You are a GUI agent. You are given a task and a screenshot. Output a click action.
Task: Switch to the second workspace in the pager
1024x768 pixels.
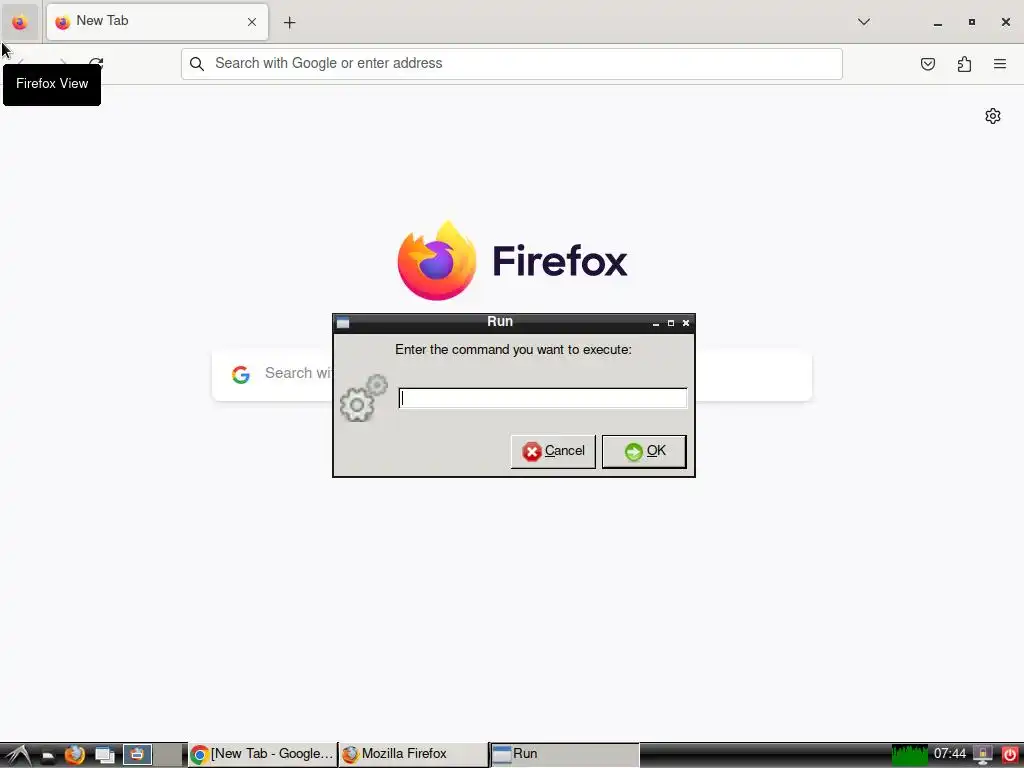pyautogui.click(x=168, y=755)
